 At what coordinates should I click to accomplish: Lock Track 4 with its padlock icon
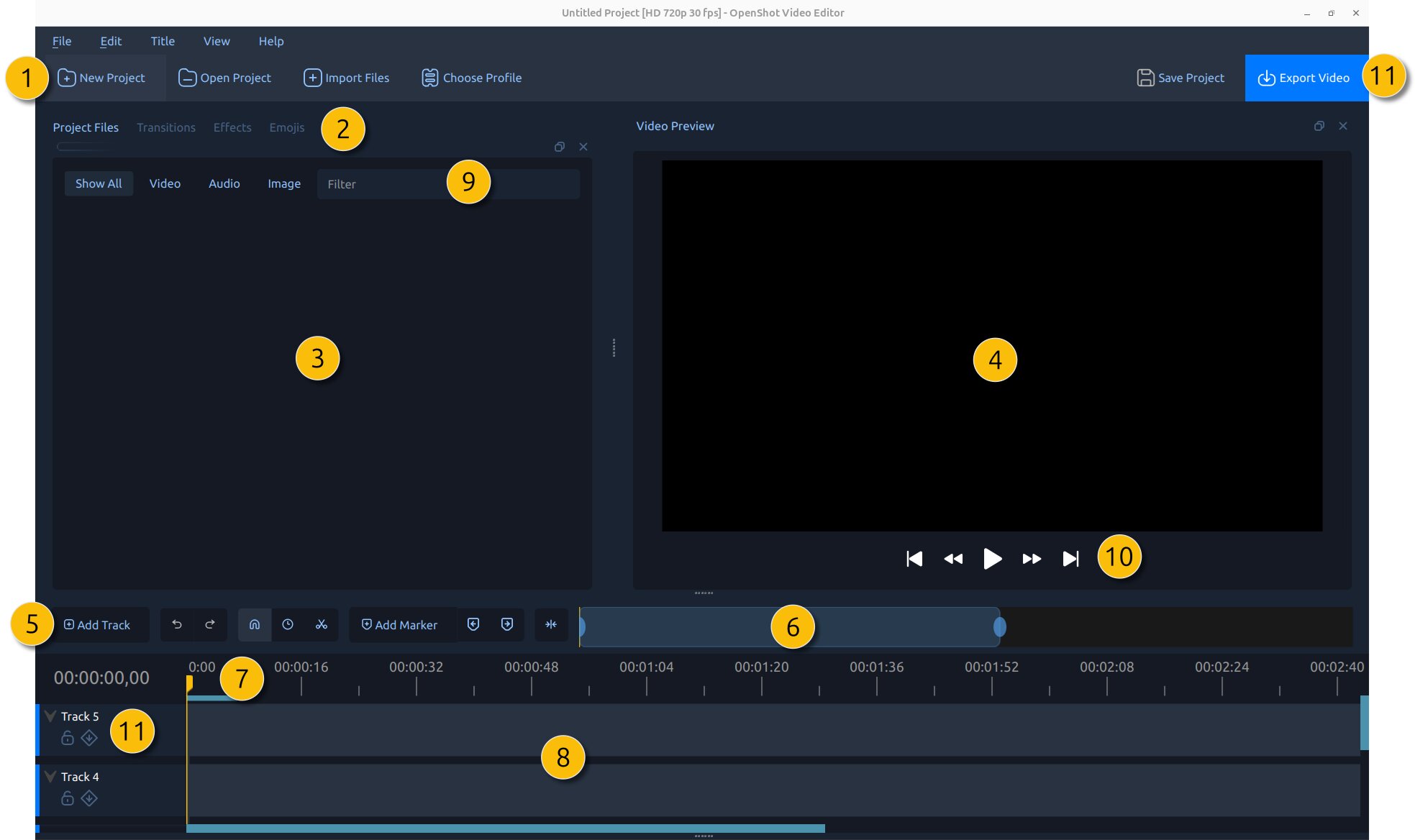[67, 798]
